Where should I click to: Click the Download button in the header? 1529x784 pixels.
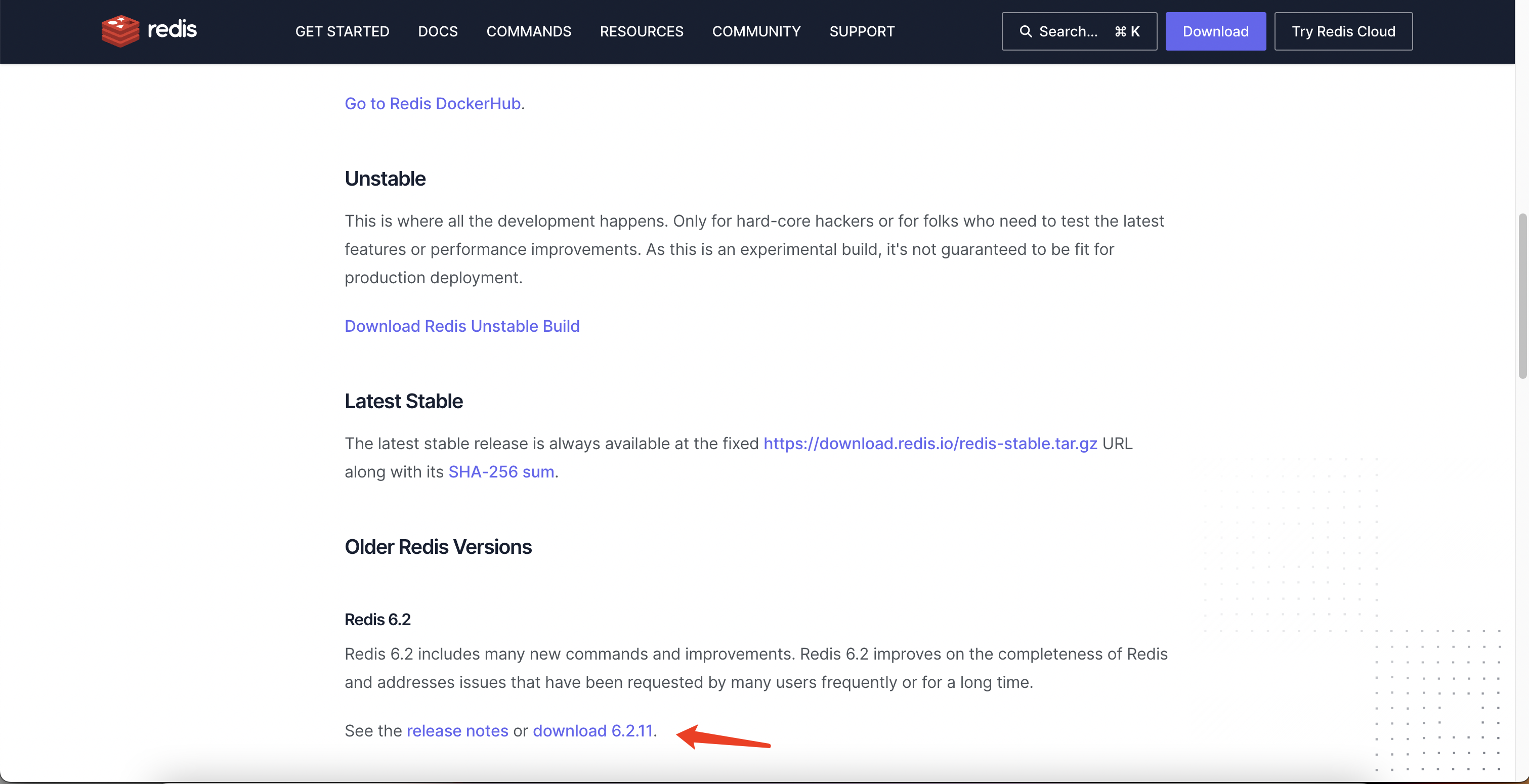pyautogui.click(x=1215, y=31)
